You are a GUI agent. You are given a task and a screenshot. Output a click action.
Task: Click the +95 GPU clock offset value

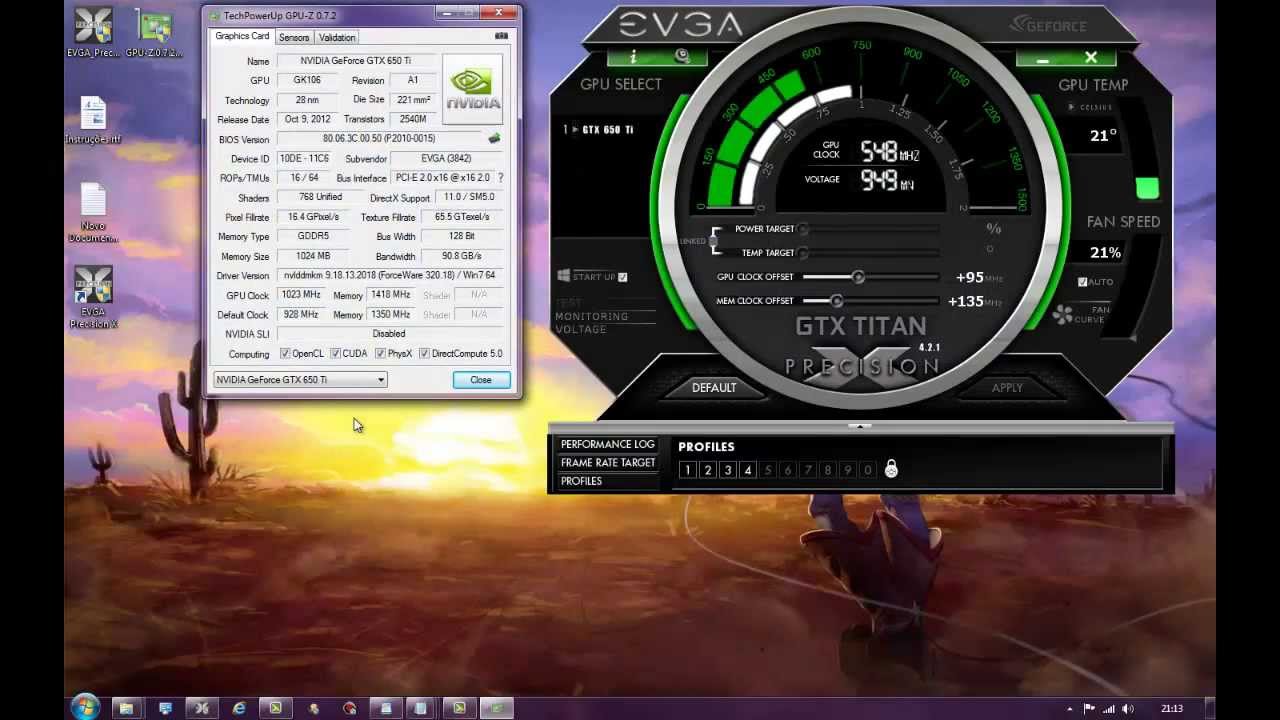click(969, 277)
